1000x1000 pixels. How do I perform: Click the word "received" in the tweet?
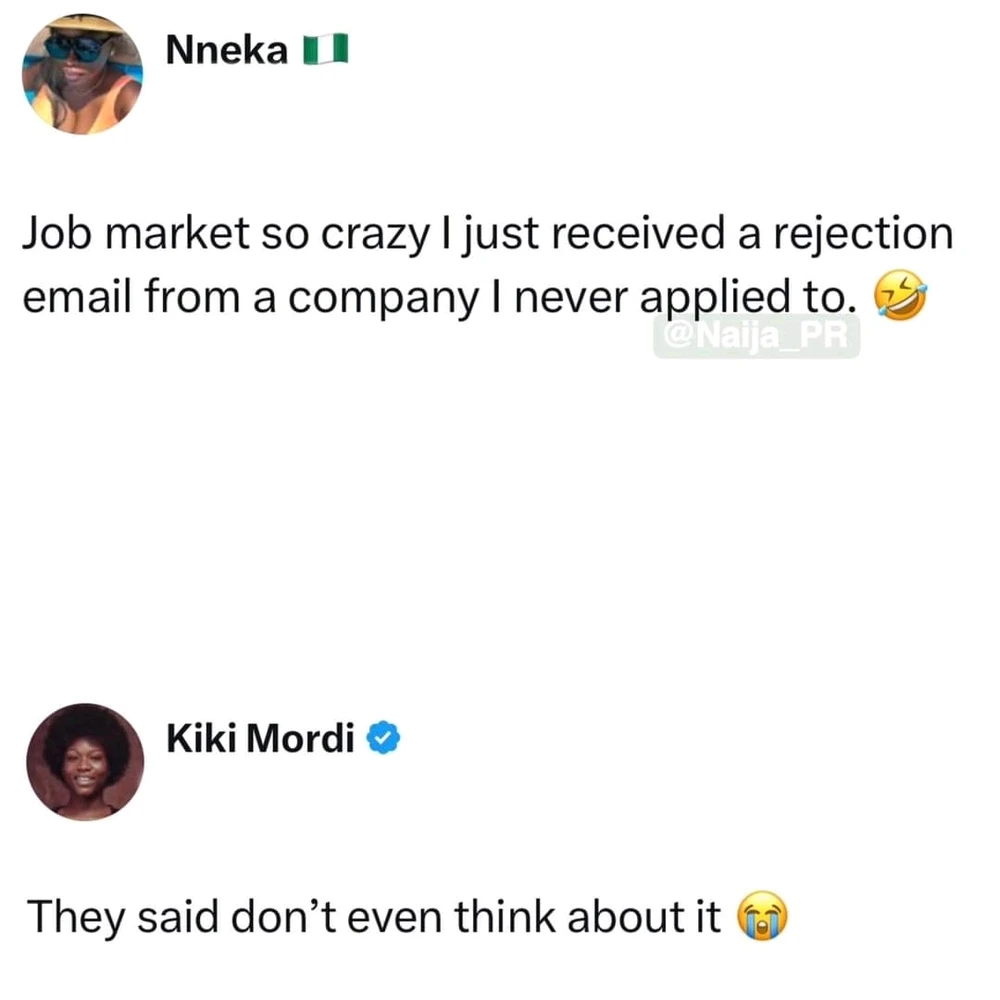click(x=638, y=233)
